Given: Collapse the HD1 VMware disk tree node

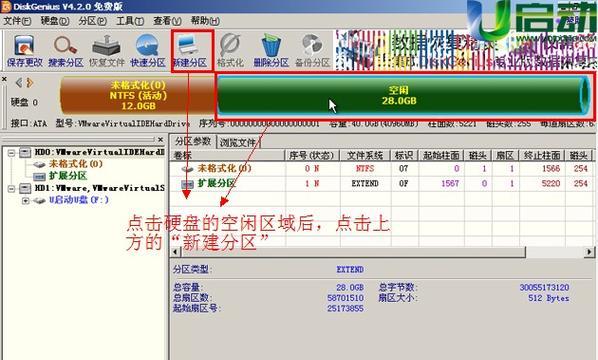Looking at the screenshot, I should tap(11, 188).
